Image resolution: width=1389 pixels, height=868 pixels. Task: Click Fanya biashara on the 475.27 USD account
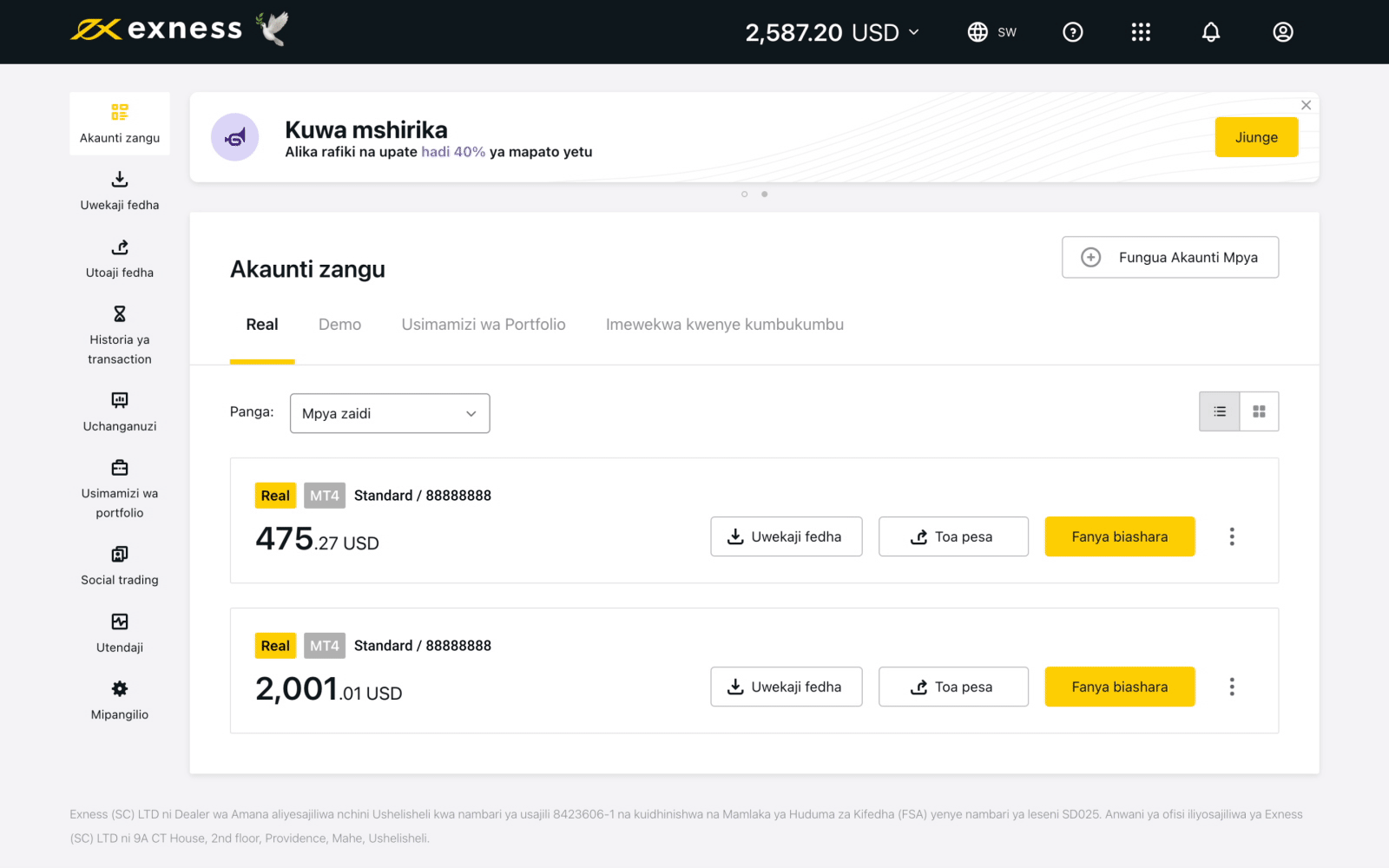[x=1120, y=536]
